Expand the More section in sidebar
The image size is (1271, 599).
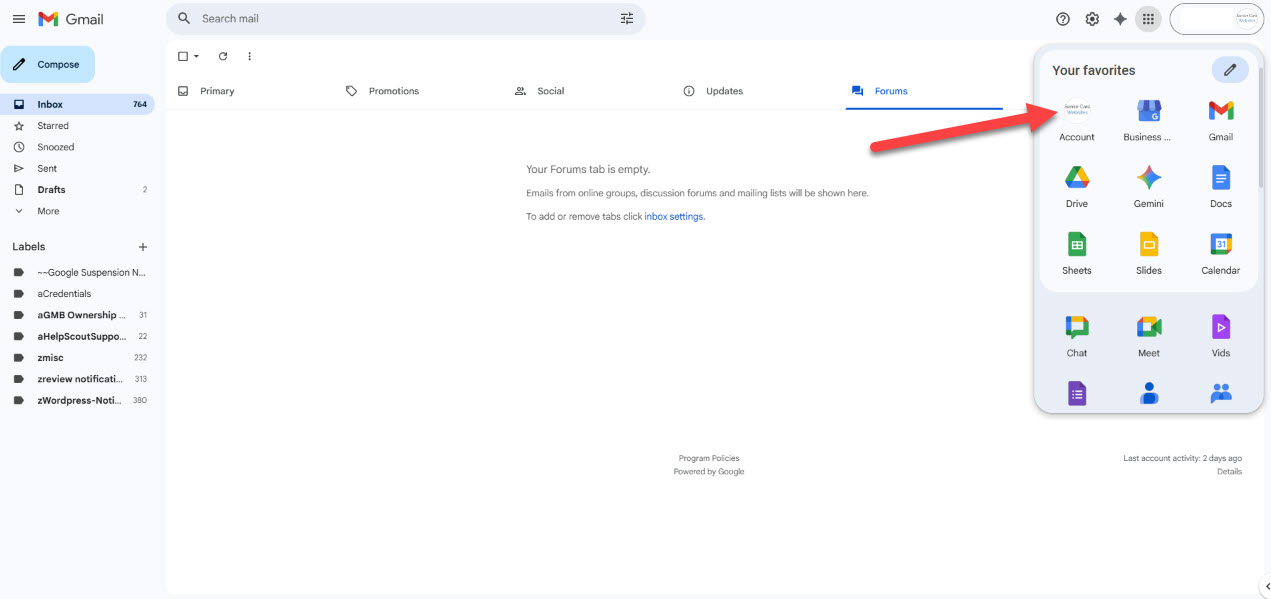47,211
